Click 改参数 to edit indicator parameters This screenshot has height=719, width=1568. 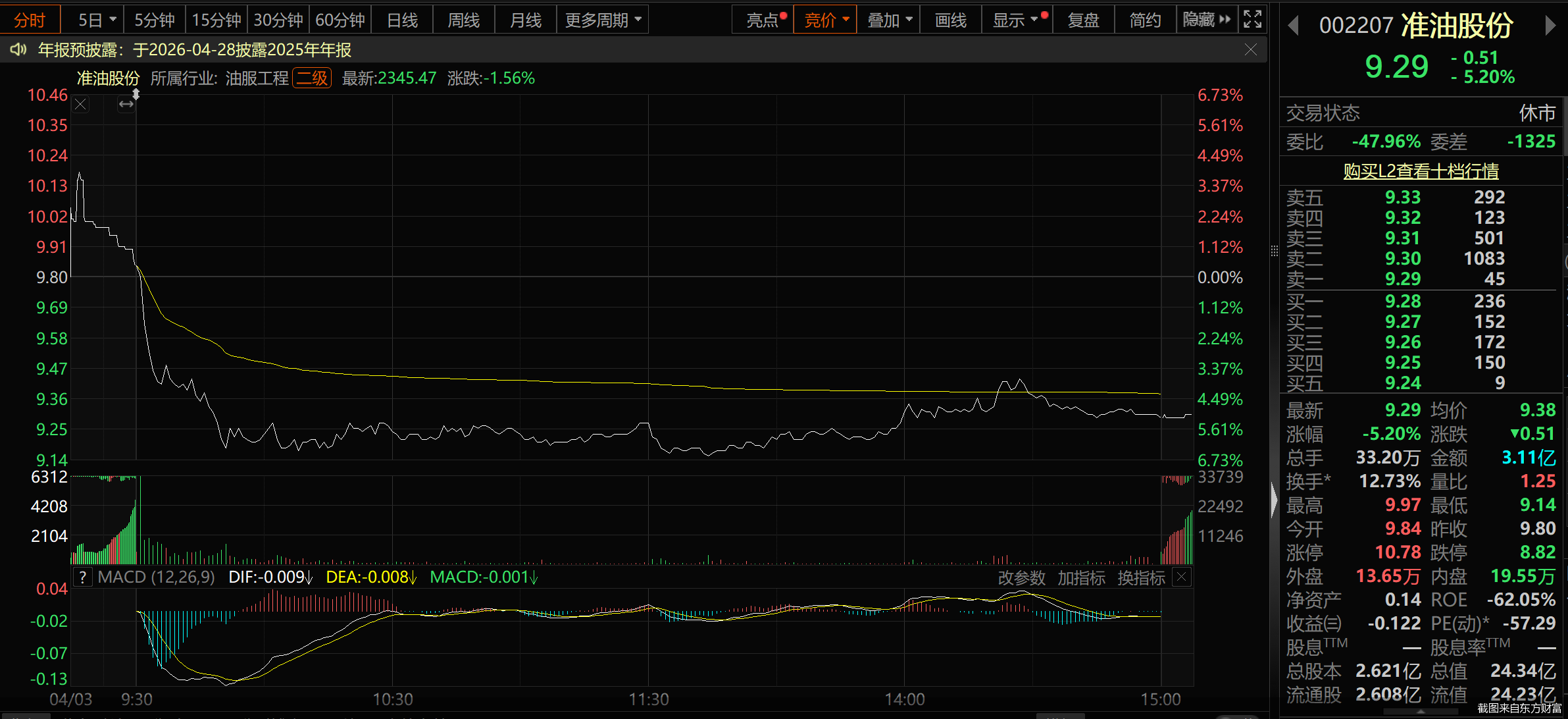tap(1021, 577)
